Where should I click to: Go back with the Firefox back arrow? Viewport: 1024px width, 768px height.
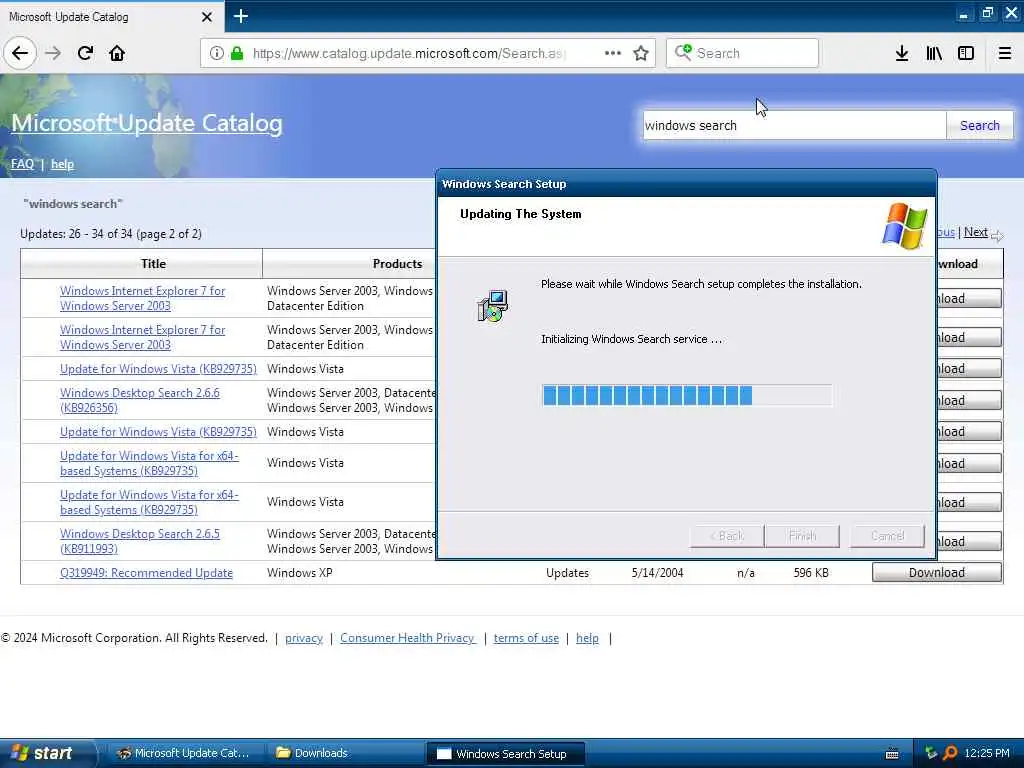(x=20, y=53)
